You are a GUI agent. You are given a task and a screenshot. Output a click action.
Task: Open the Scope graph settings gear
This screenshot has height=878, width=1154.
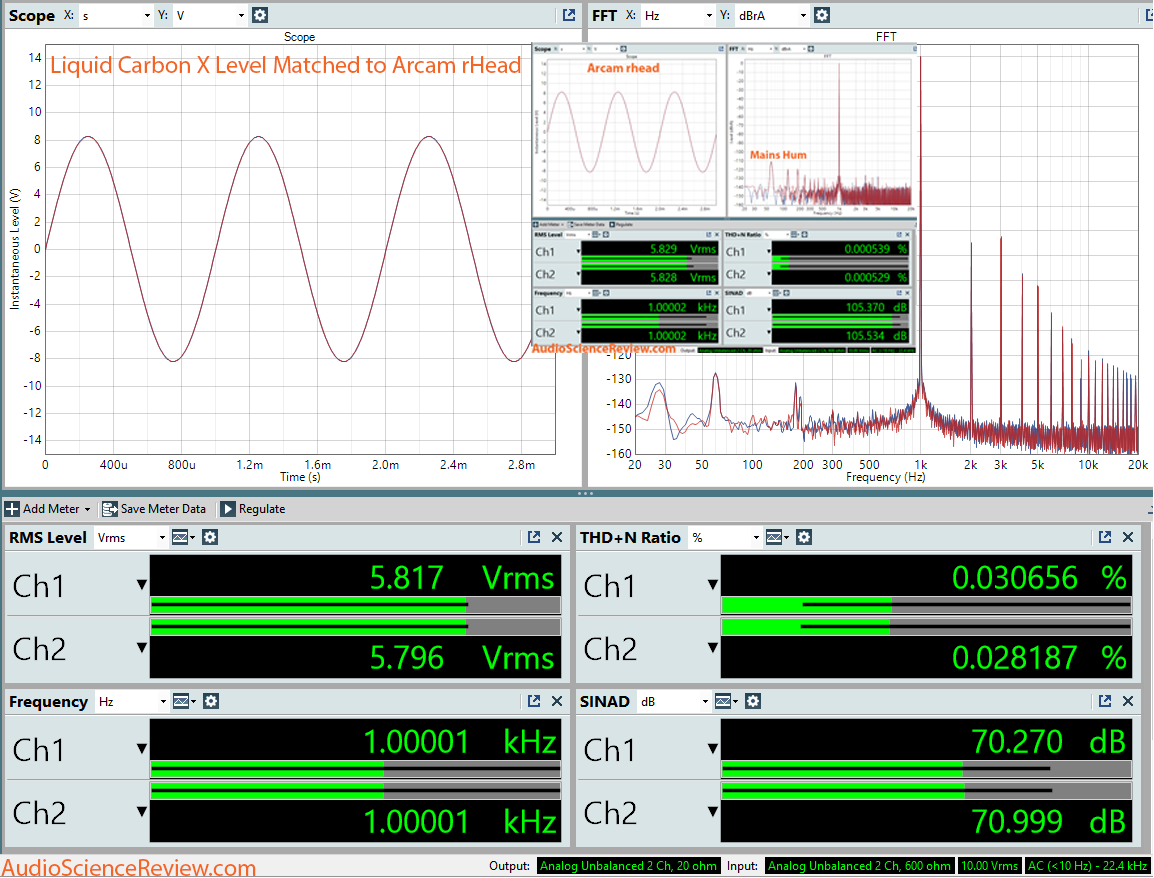coord(260,15)
